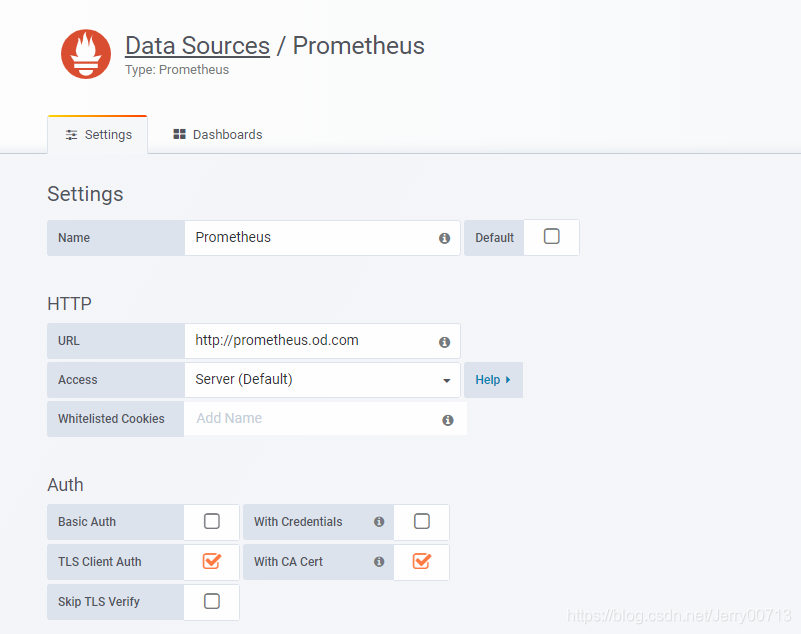Uncheck the TLS Client Auth checkbox
The width and height of the screenshot is (801, 634).
point(212,561)
